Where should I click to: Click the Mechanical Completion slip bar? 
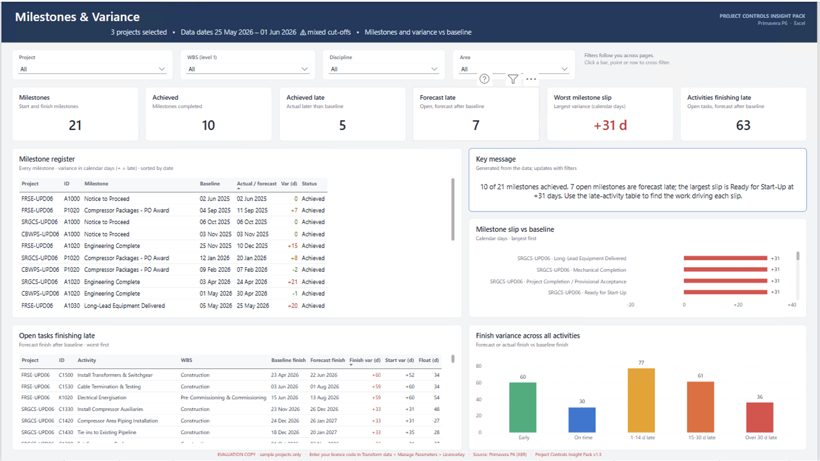(x=725, y=270)
